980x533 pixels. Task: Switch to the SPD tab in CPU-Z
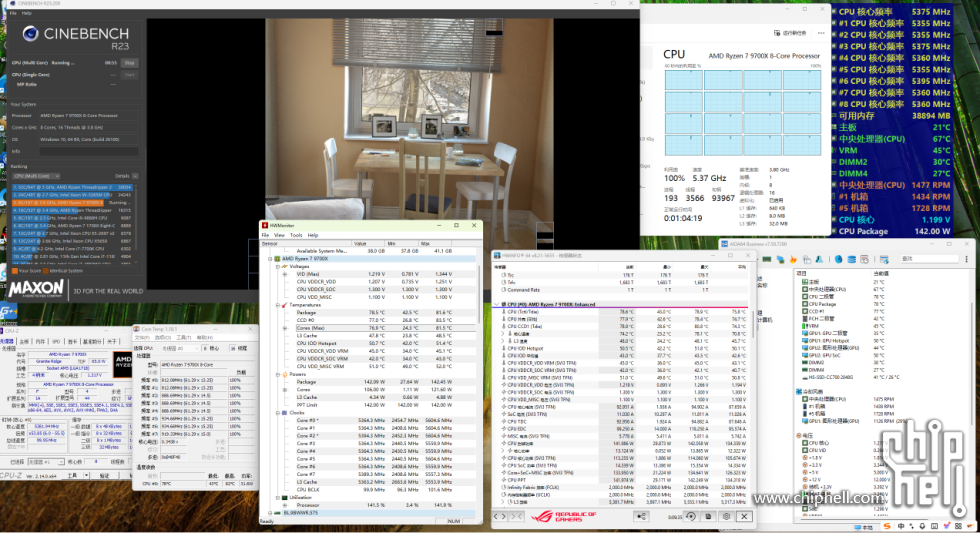56,342
